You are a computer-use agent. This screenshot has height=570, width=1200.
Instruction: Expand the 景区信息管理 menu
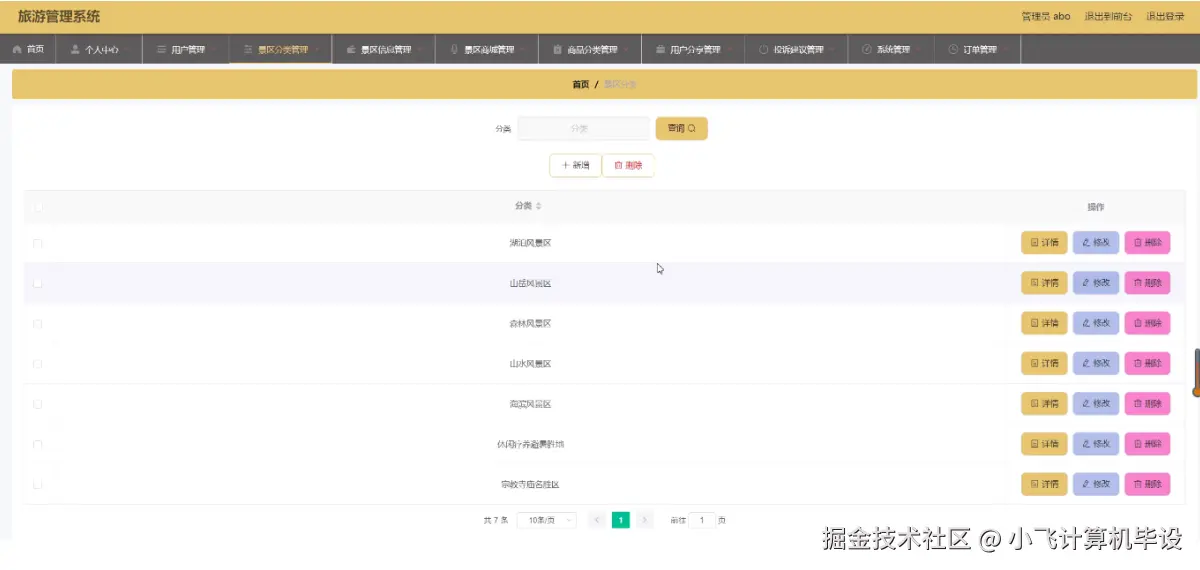(x=384, y=50)
